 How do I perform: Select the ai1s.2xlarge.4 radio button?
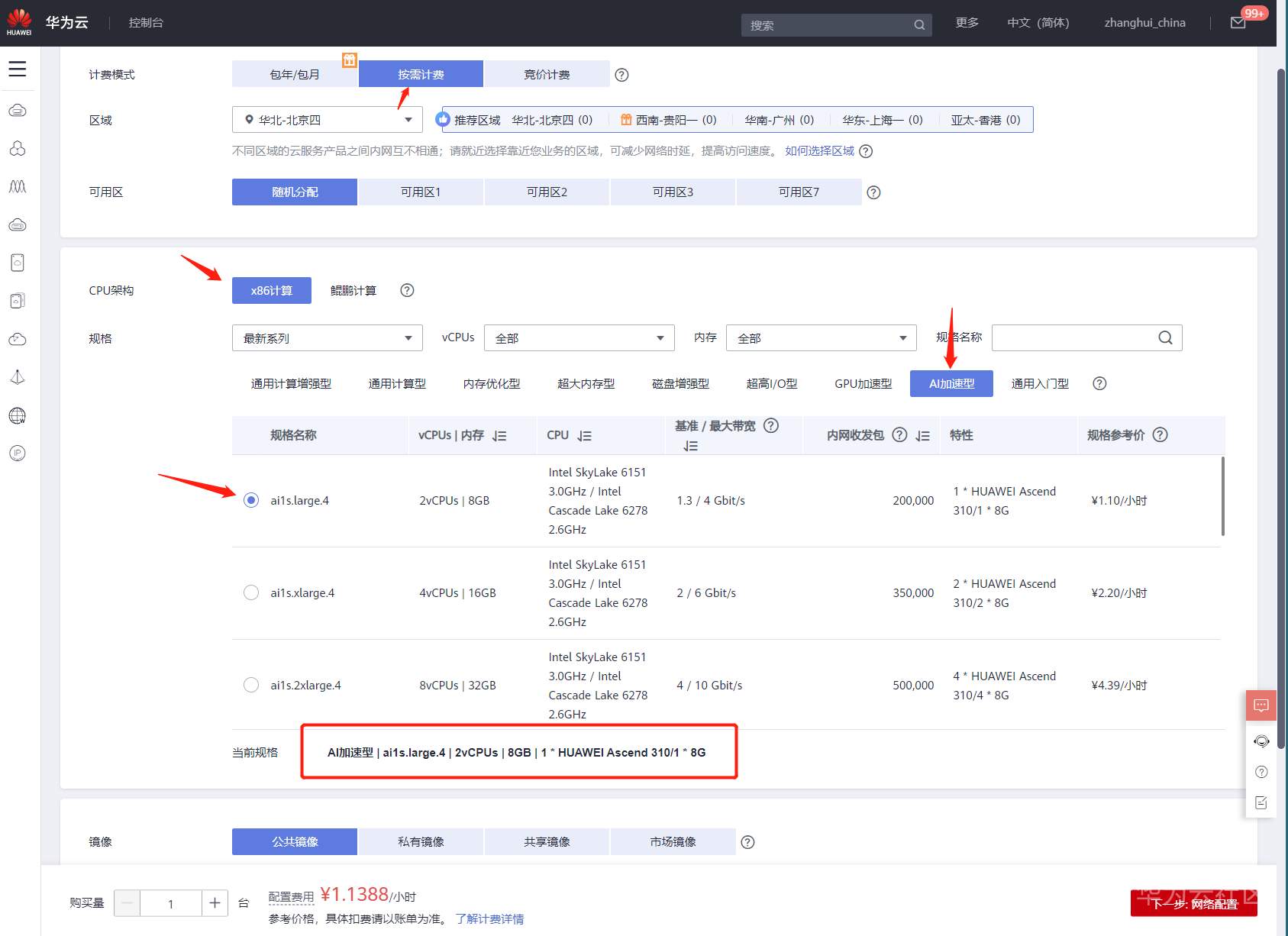coord(250,685)
